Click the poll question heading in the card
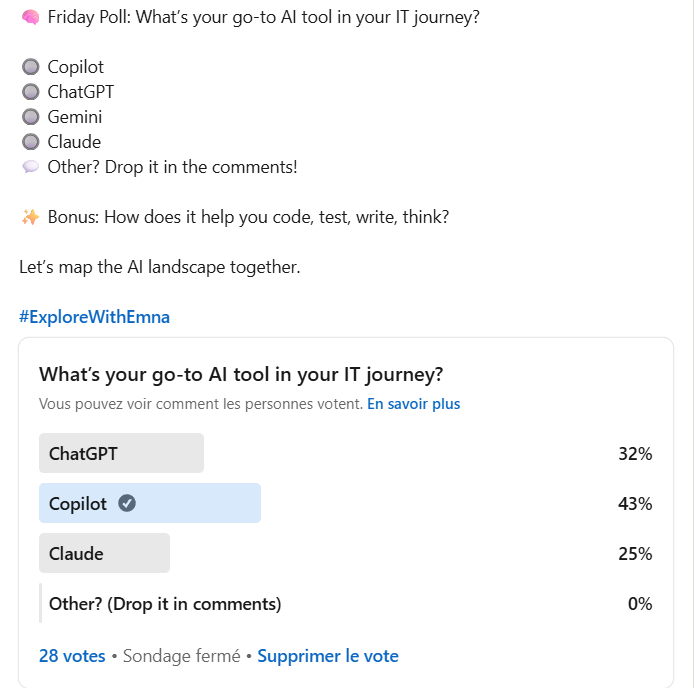 (x=241, y=375)
